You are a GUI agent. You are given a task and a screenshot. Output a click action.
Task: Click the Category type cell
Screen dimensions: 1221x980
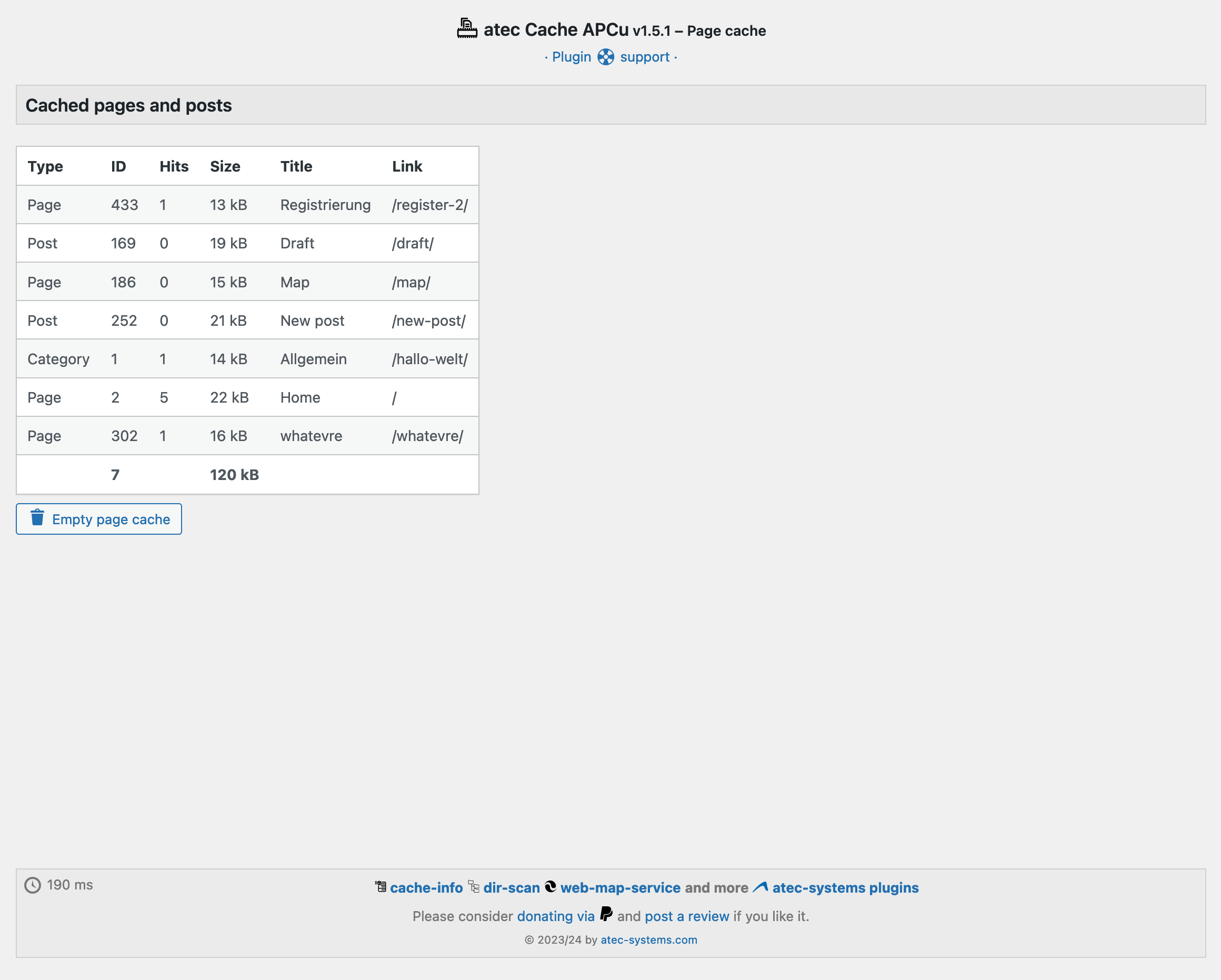coord(58,359)
